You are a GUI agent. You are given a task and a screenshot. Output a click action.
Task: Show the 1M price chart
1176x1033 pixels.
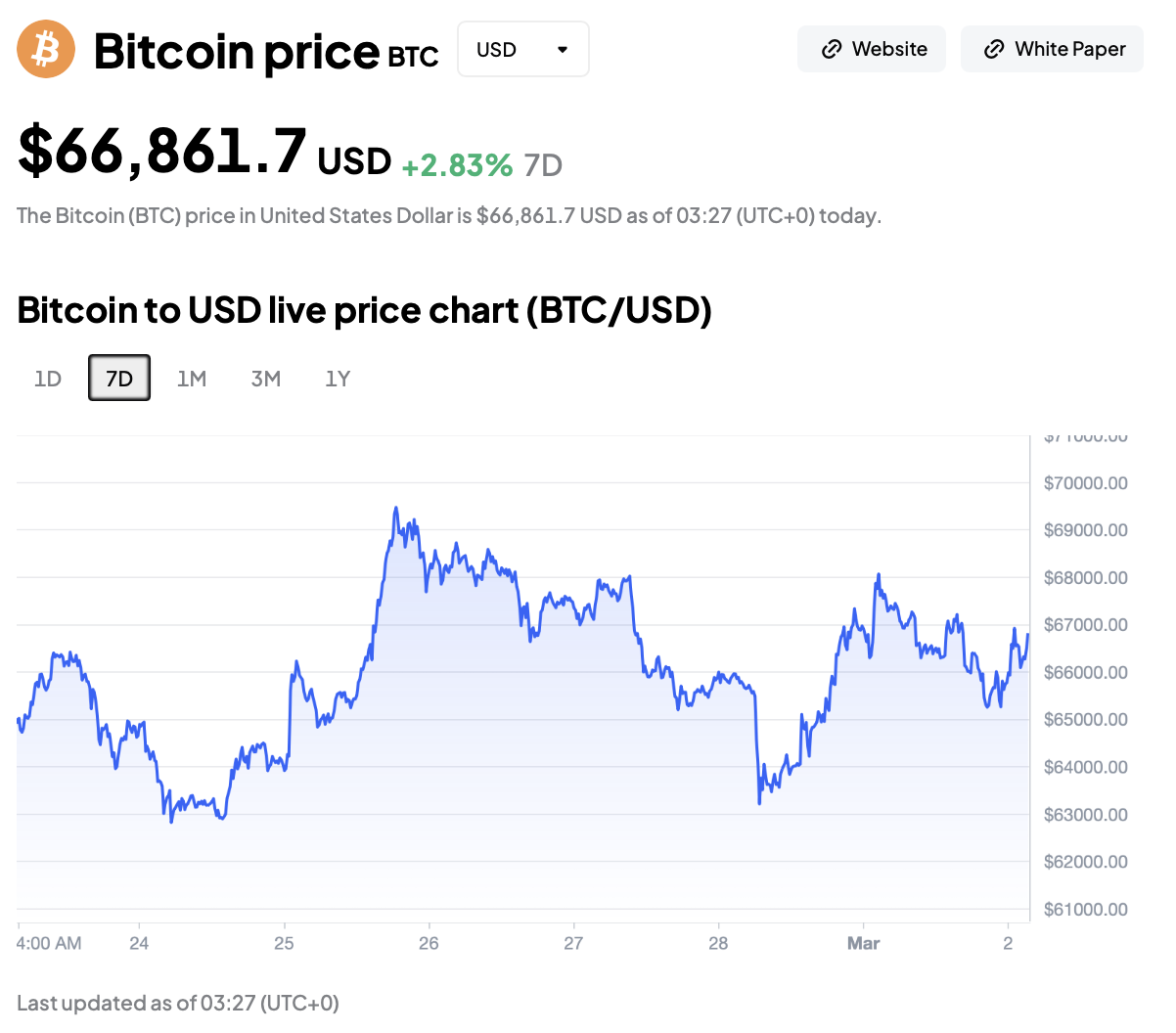pos(192,379)
